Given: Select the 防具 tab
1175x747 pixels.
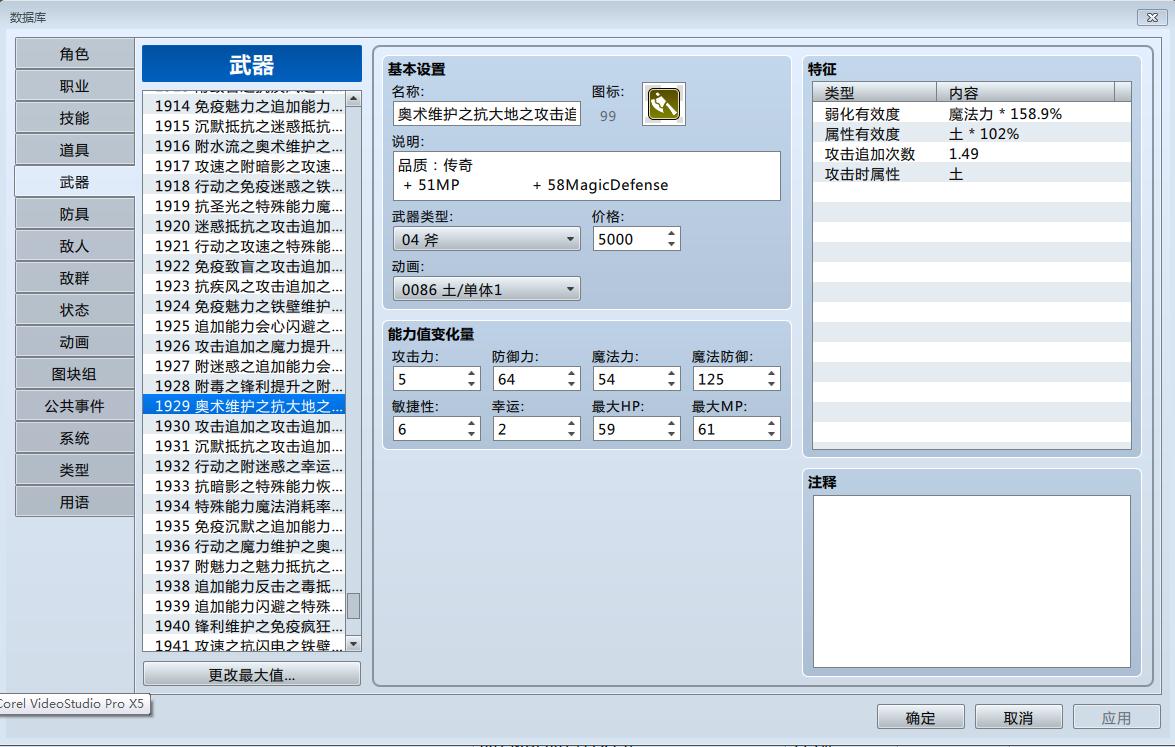Looking at the screenshot, I should [x=74, y=214].
